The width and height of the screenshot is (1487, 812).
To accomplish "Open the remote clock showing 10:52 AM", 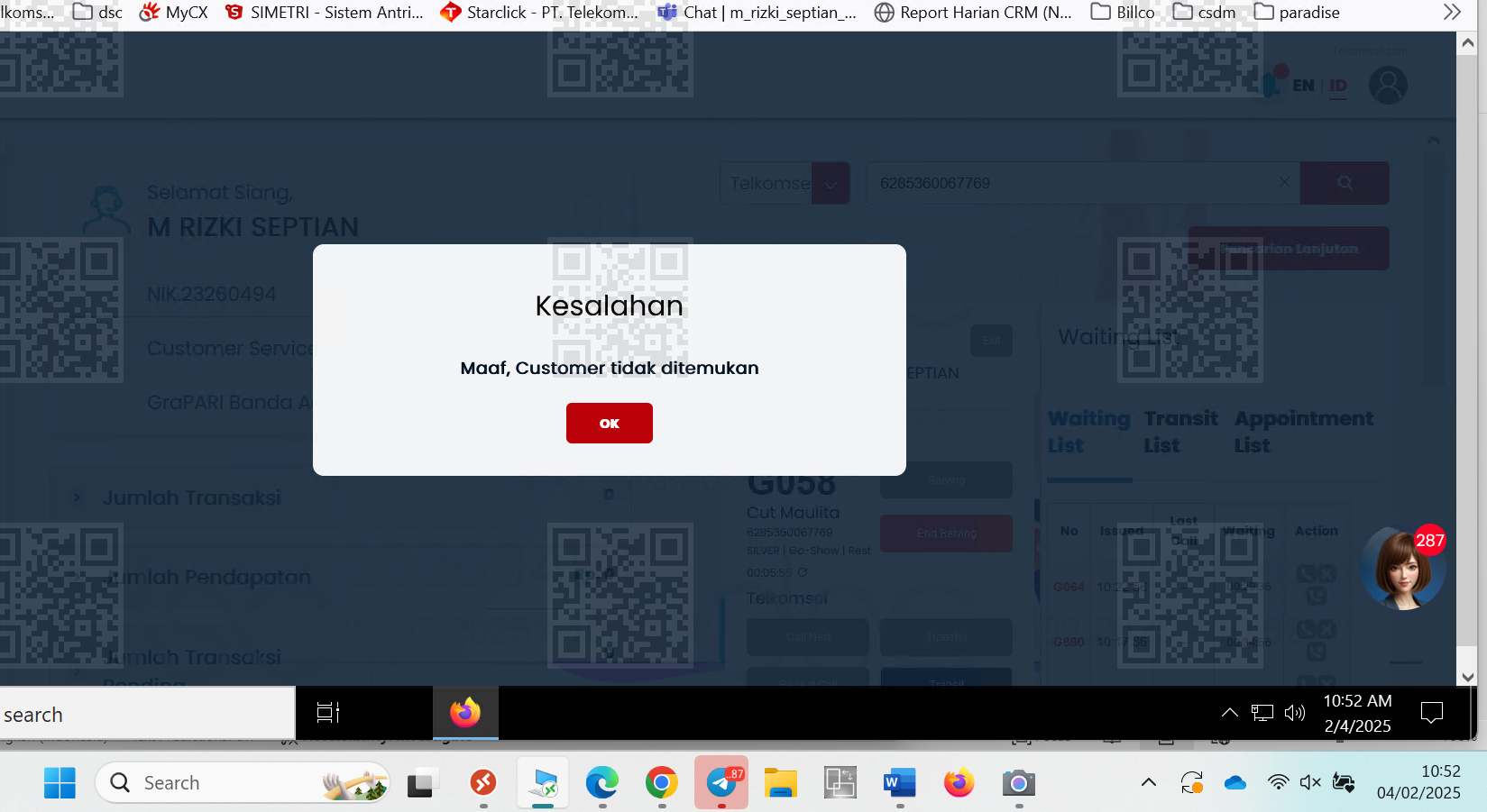I will [x=1357, y=713].
